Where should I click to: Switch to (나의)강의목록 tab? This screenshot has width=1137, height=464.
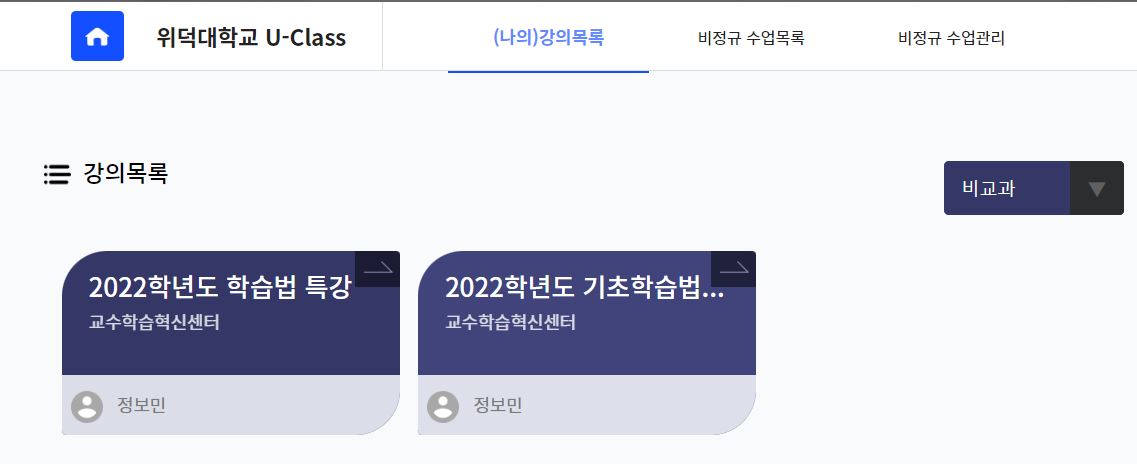(548, 38)
